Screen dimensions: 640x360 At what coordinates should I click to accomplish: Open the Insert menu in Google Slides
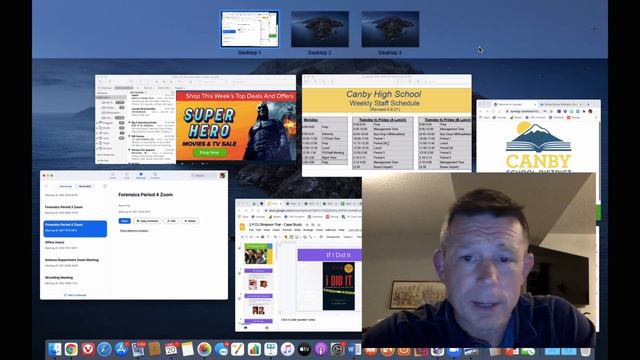276,230
